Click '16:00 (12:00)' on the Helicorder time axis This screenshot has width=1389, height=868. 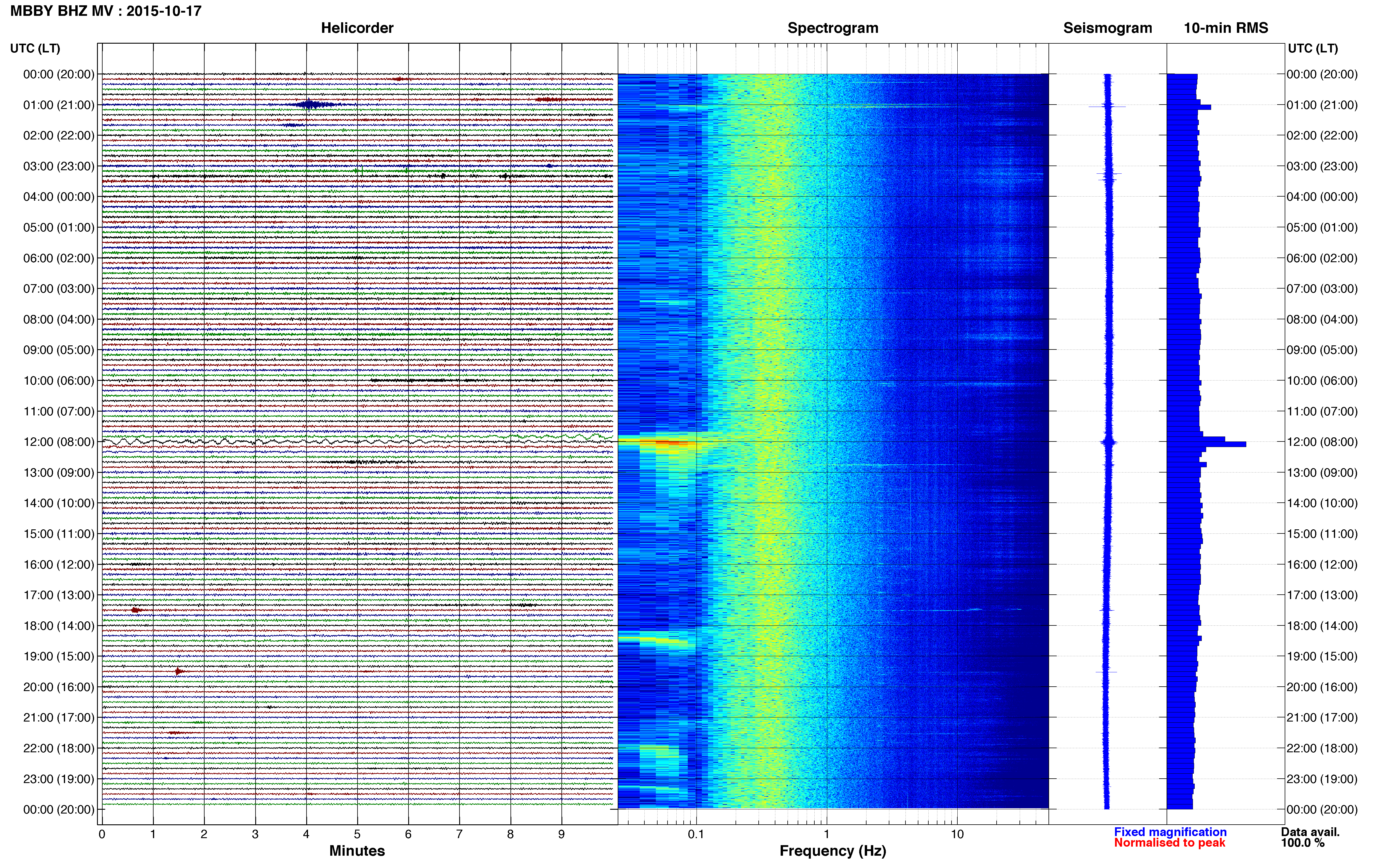click(x=59, y=565)
